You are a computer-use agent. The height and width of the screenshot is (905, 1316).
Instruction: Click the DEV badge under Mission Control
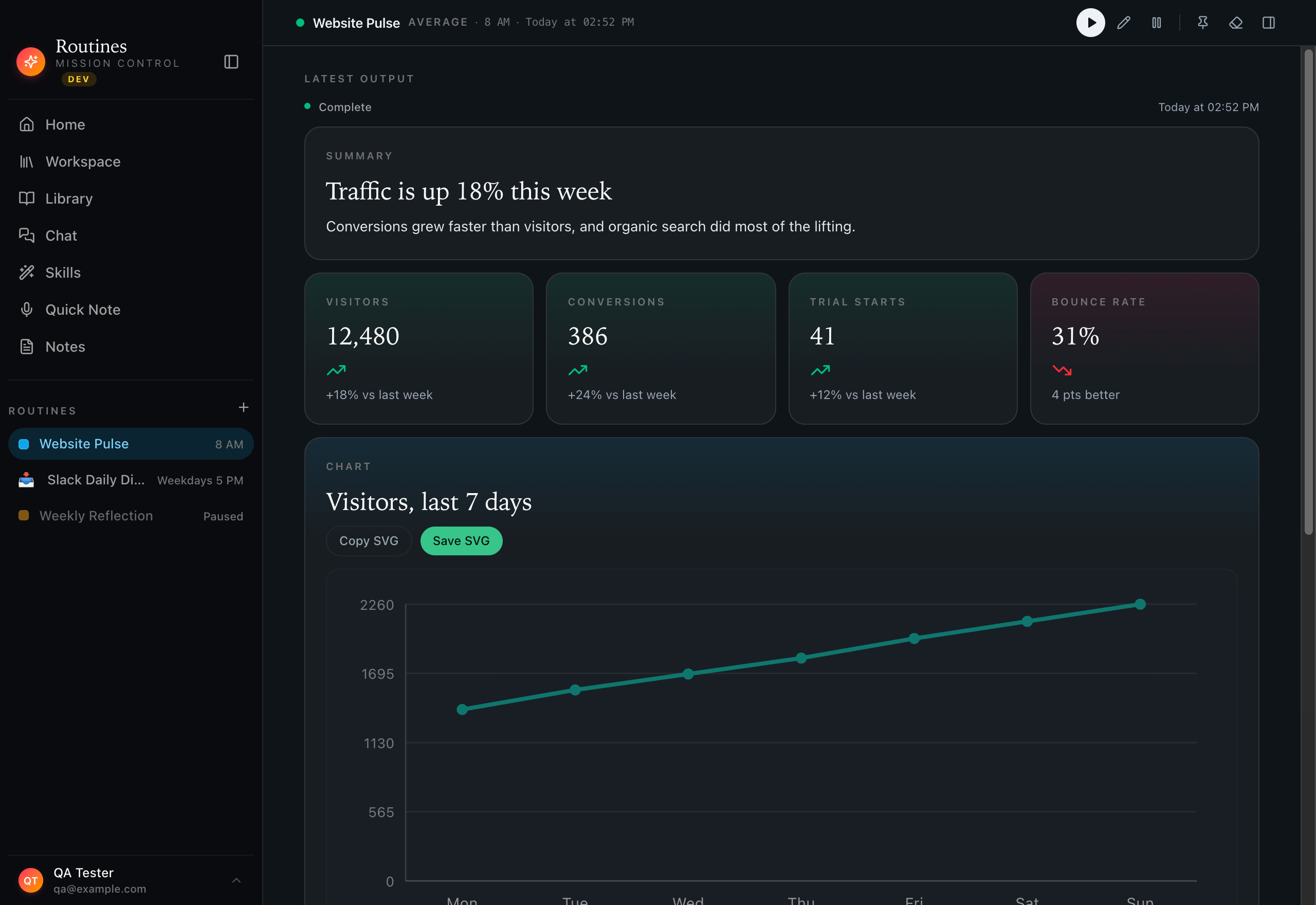79,79
